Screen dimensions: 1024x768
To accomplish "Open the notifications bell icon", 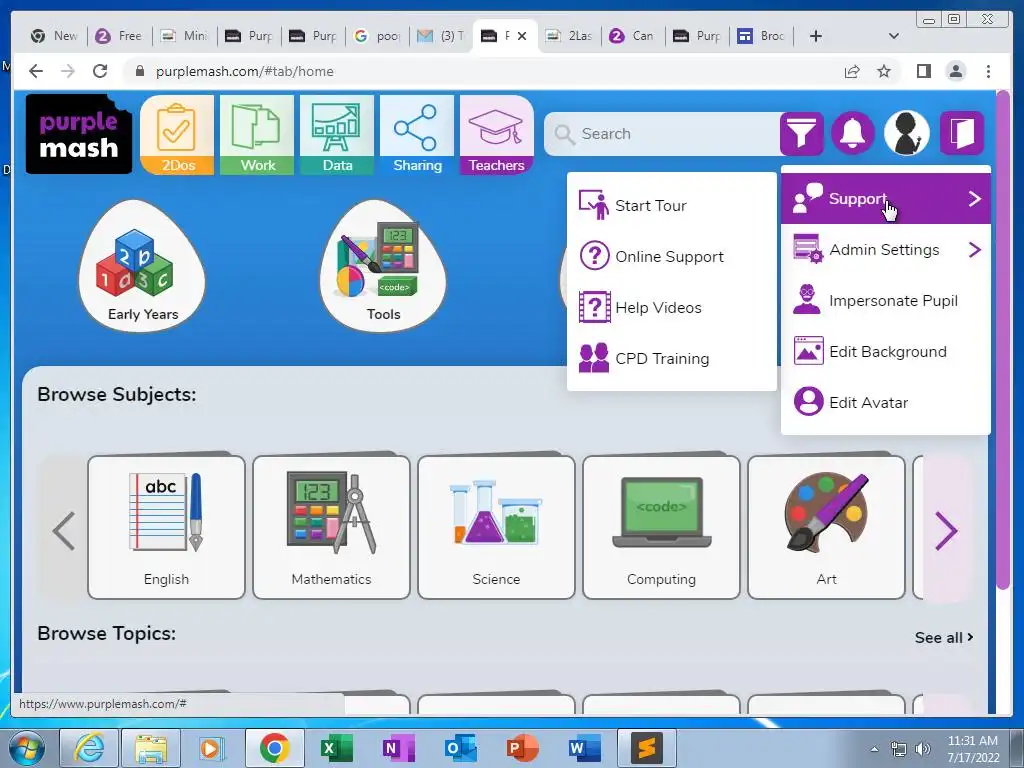I will click(852, 134).
